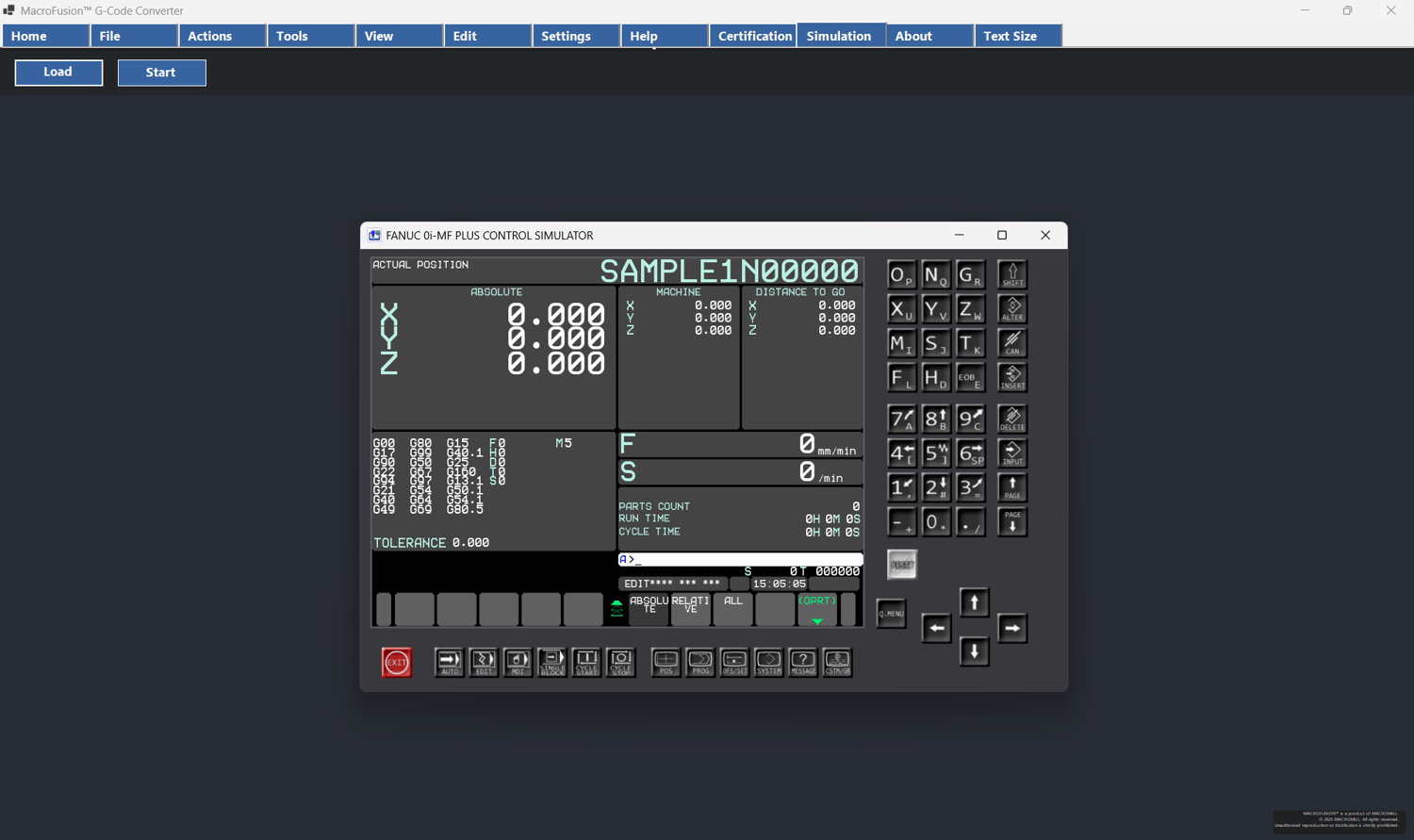Open the MESSAGE screen key
The width and height of the screenshot is (1414, 840).
coord(803,662)
